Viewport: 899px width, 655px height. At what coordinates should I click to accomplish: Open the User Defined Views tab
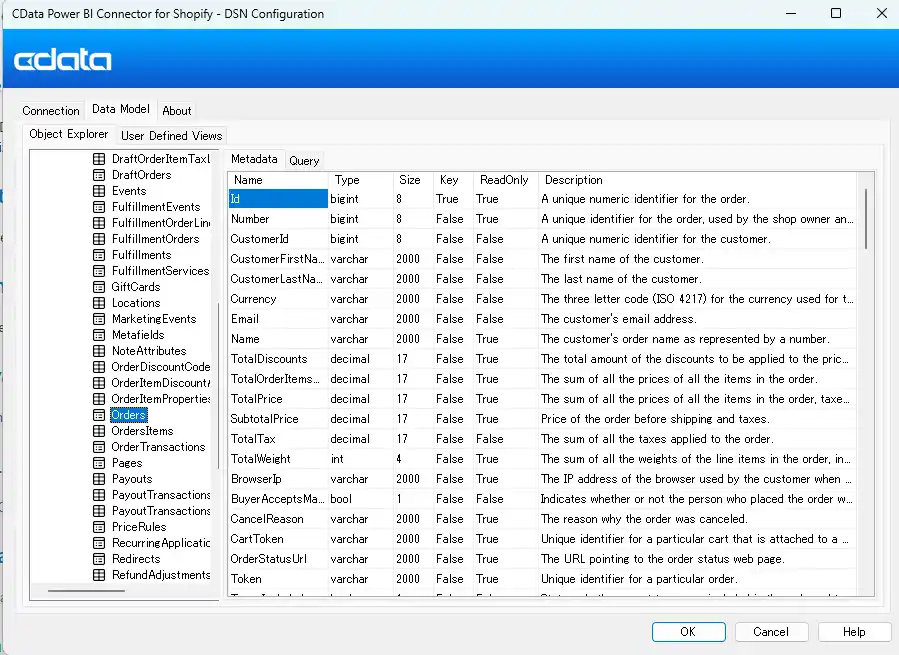[172, 136]
